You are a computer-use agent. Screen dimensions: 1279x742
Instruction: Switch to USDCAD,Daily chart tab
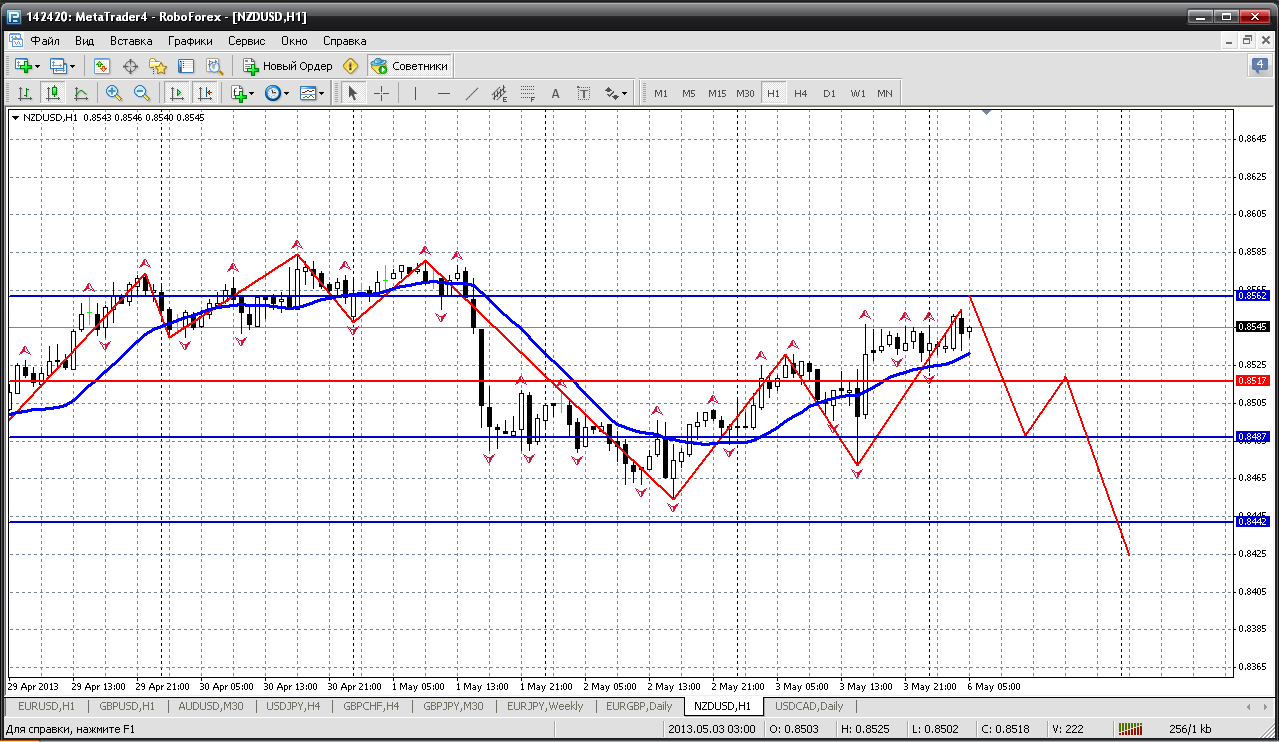[x=809, y=706]
